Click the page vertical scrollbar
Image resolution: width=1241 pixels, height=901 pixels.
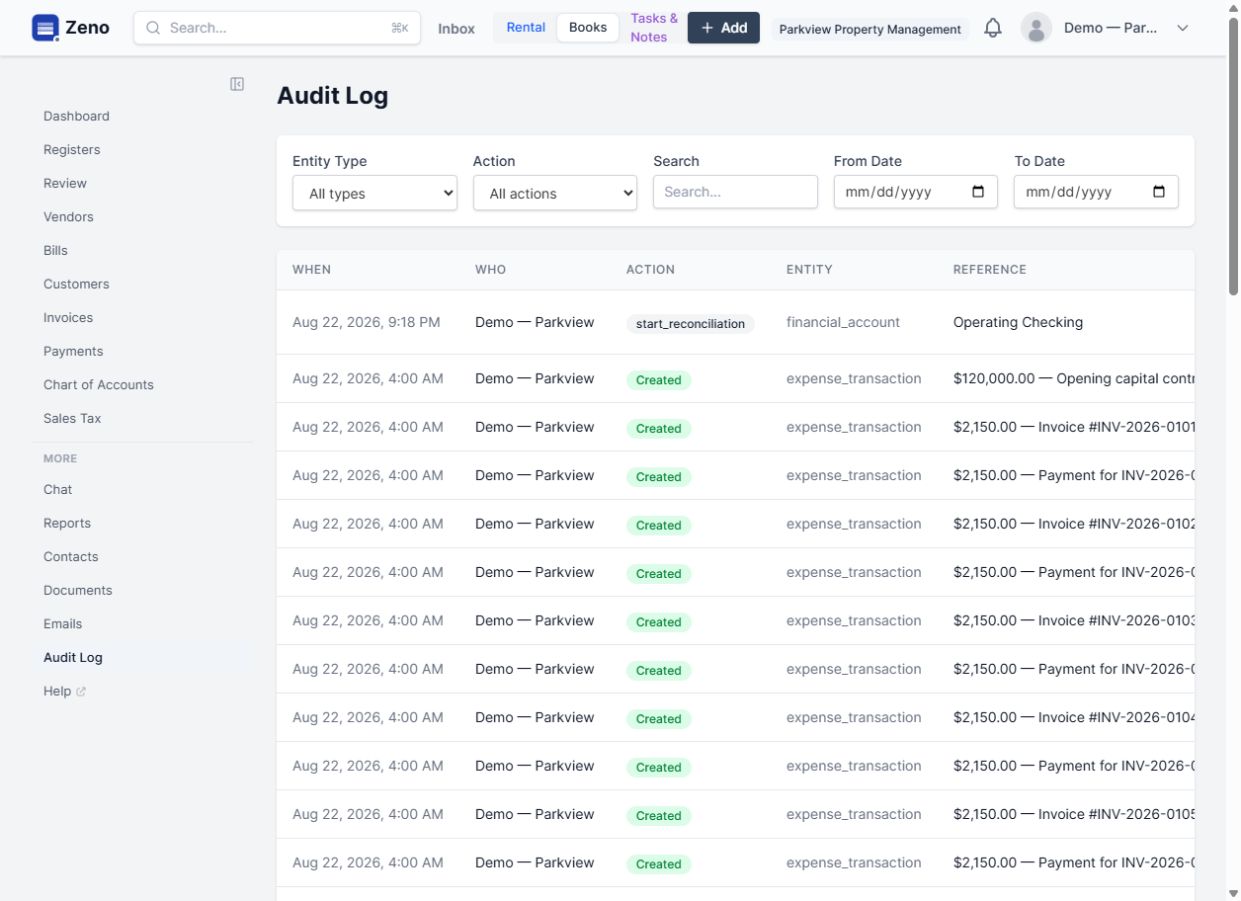click(x=1233, y=450)
